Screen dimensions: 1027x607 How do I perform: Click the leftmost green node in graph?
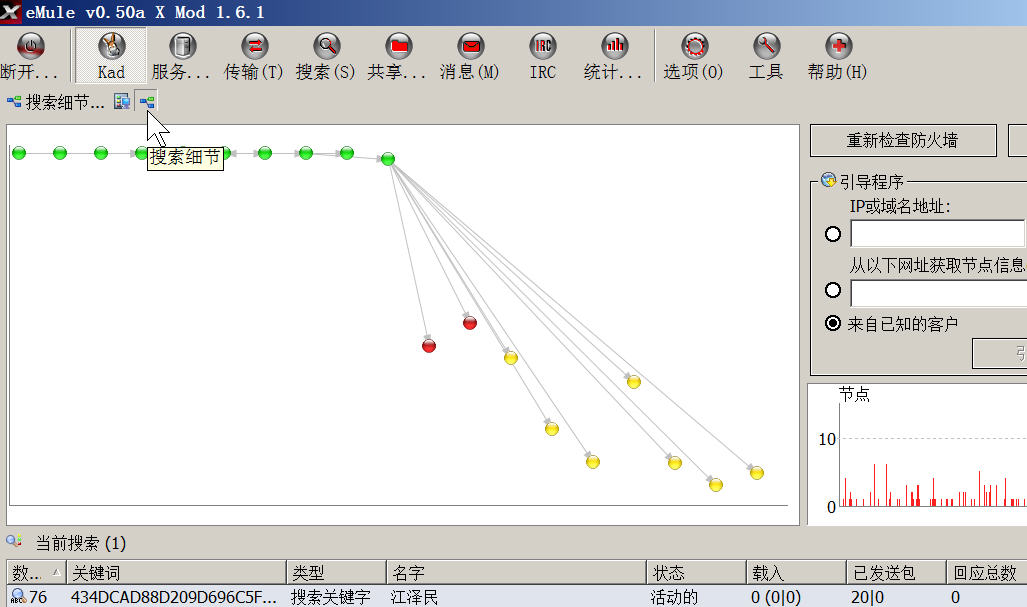pos(19,153)
